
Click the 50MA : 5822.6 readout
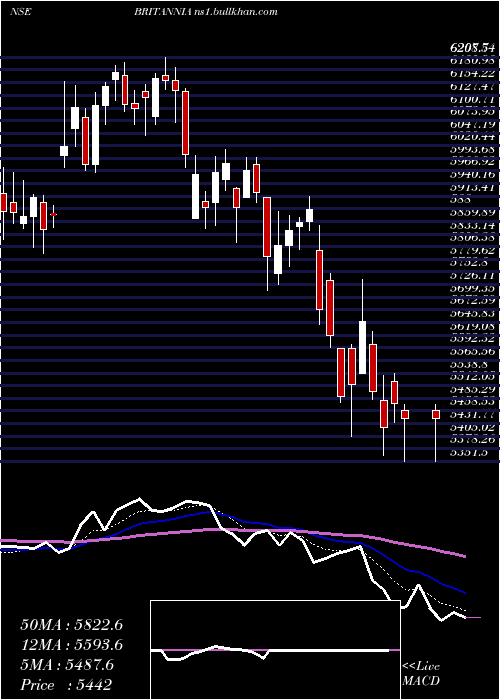(71, 624)
